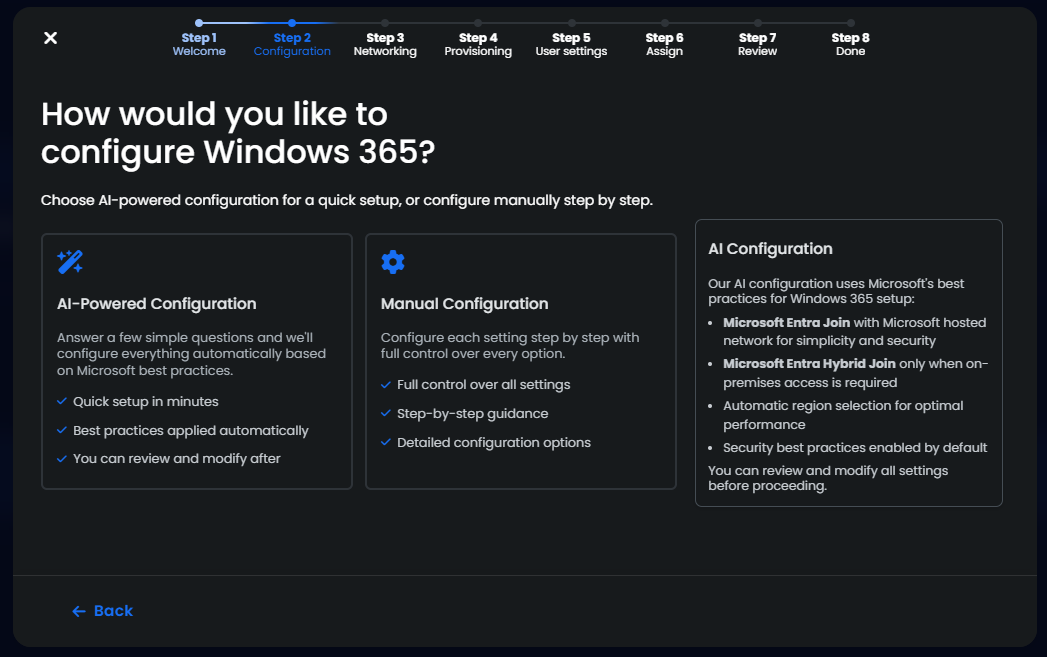Click 'Step-by-step guidance' text
1047x657 pixels.
click(x=472, y=413)
